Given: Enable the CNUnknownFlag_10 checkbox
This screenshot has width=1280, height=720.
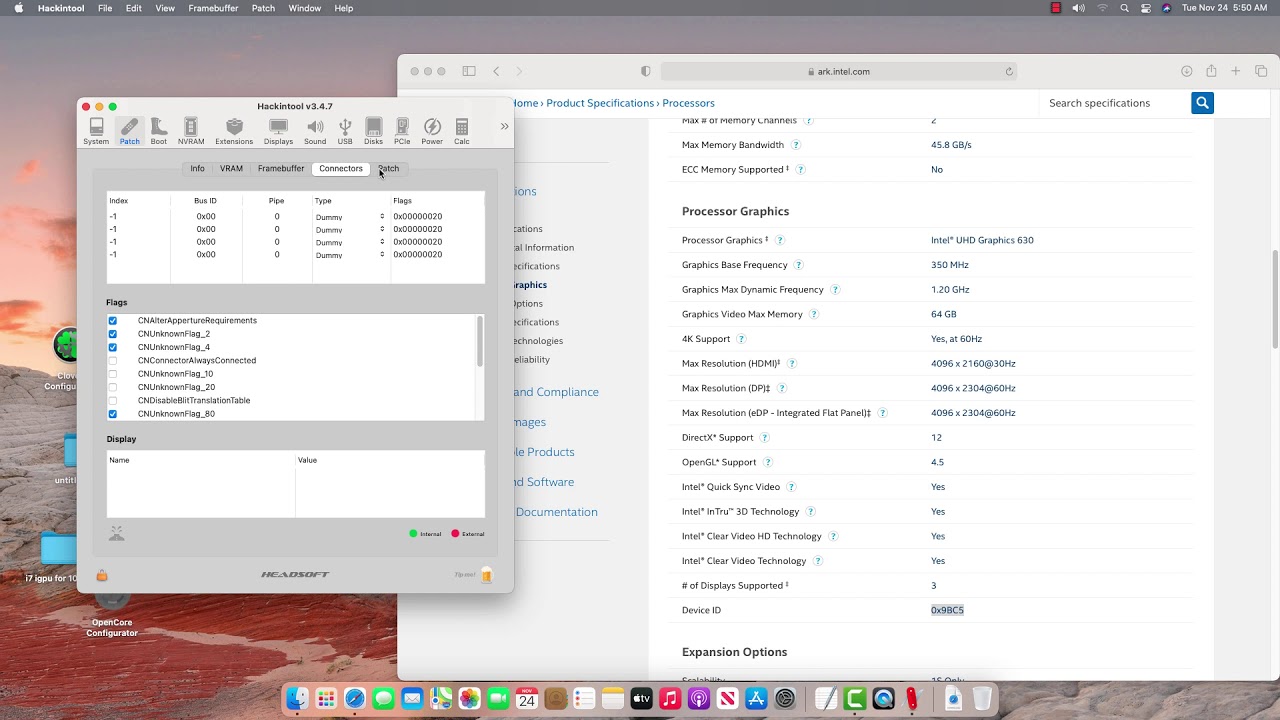Looking at the screenshot, I should (113, 374).
